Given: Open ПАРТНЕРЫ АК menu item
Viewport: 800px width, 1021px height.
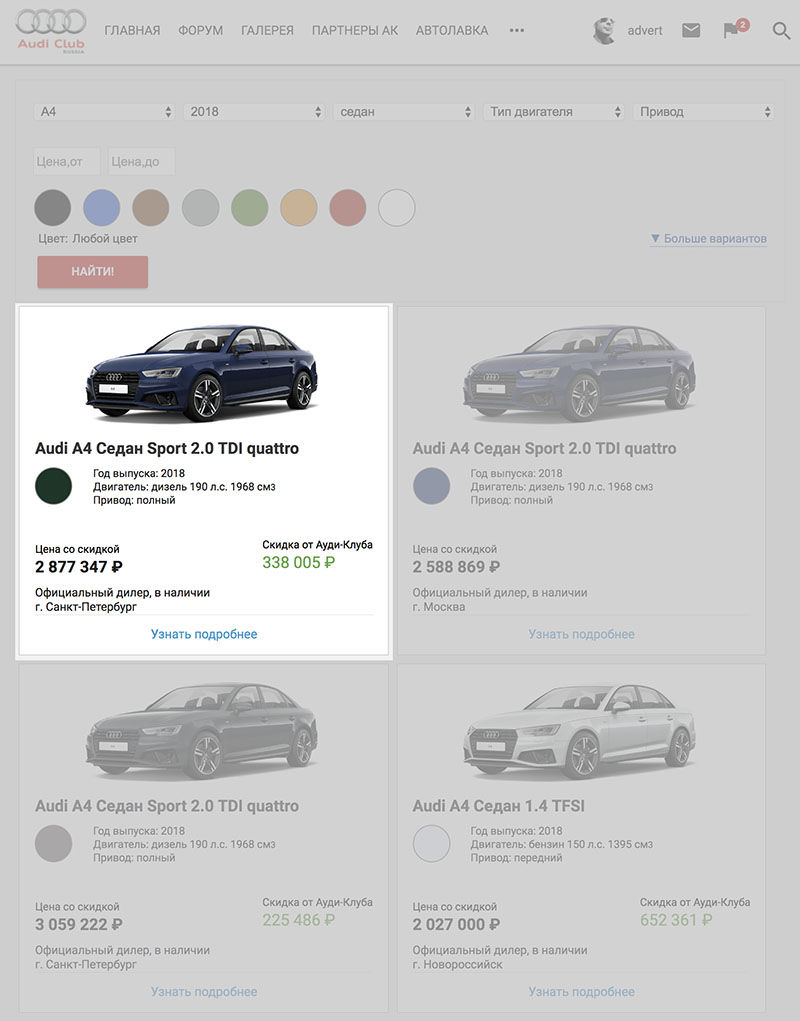Looking at the screenshot, I should [355, 31].
